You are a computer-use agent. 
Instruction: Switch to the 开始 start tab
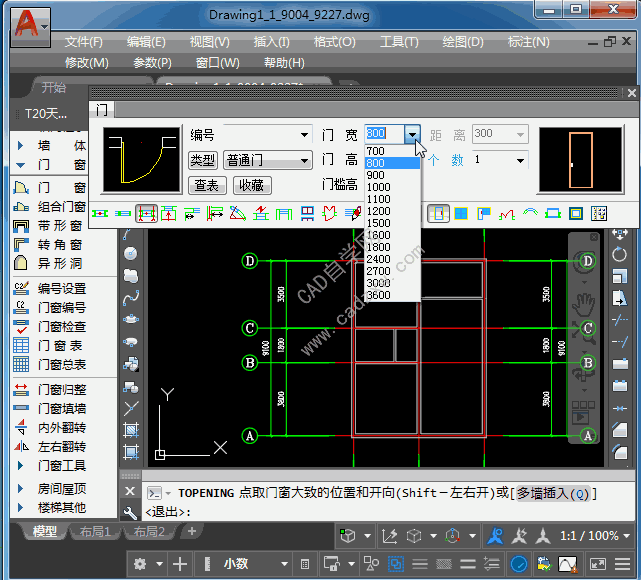click(54, 87)
